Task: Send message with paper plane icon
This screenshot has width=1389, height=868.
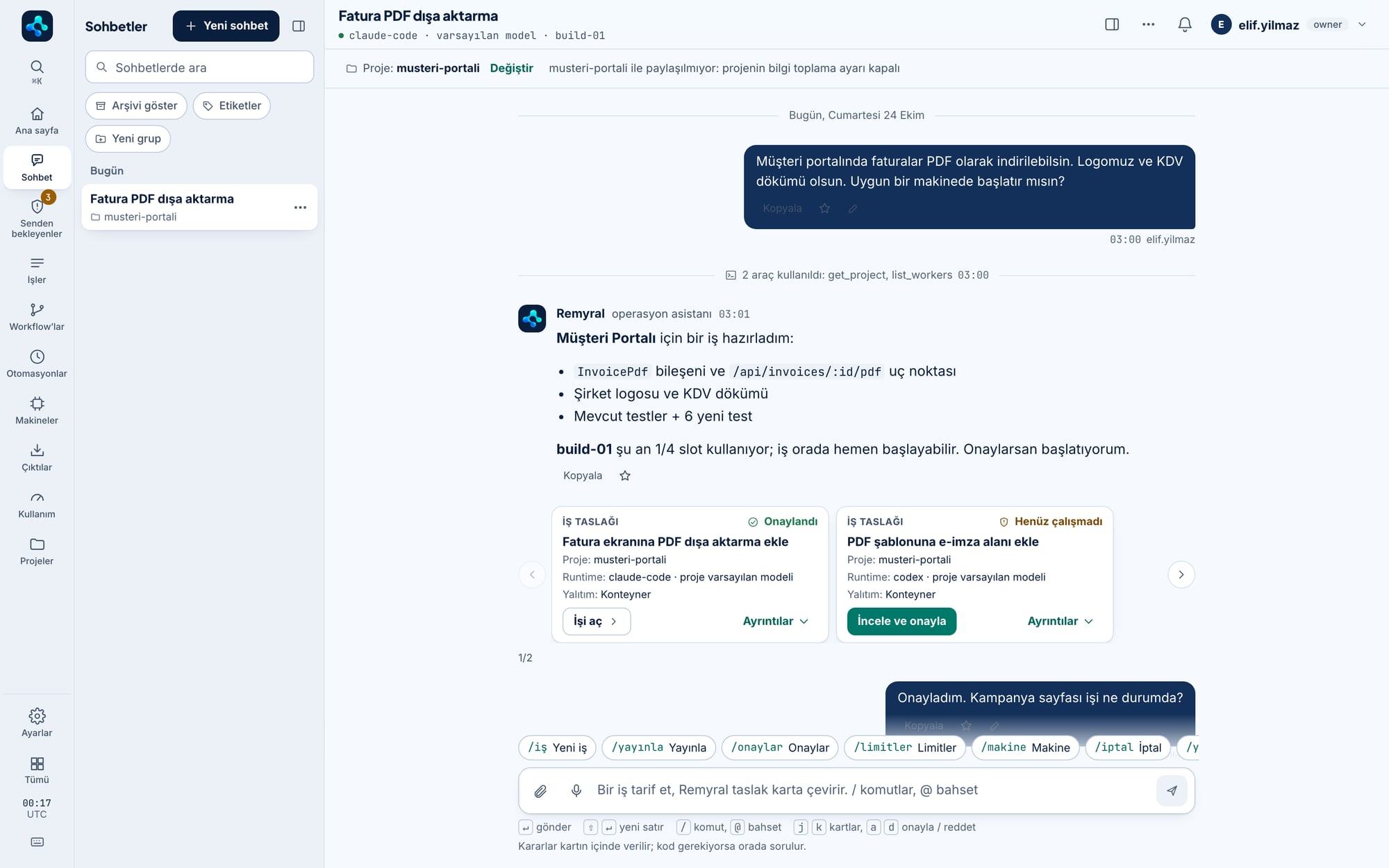Action: [x=1172, y=790]
